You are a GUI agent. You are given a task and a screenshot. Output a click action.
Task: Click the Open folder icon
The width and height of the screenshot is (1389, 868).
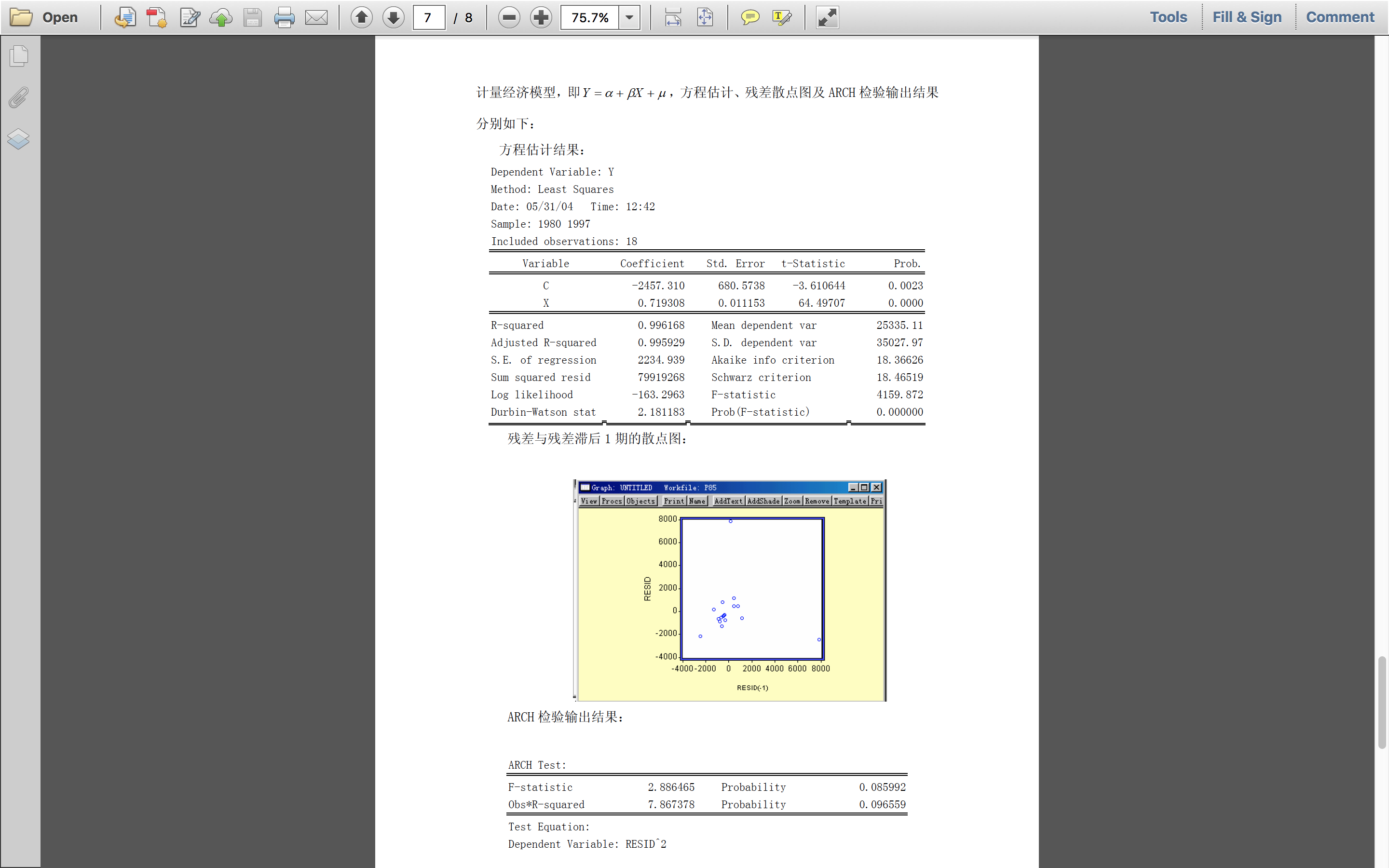(22, 17)
